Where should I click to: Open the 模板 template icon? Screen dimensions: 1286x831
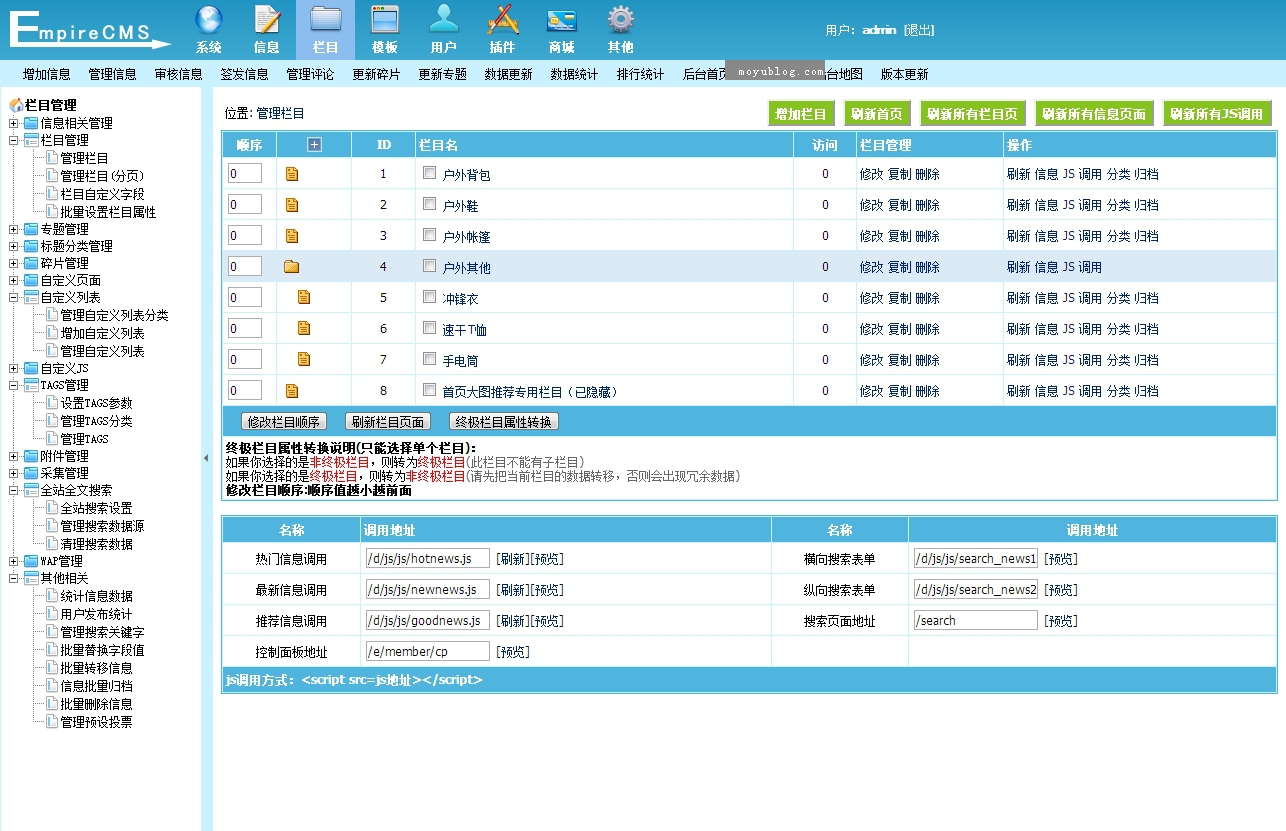coord(385,20)
